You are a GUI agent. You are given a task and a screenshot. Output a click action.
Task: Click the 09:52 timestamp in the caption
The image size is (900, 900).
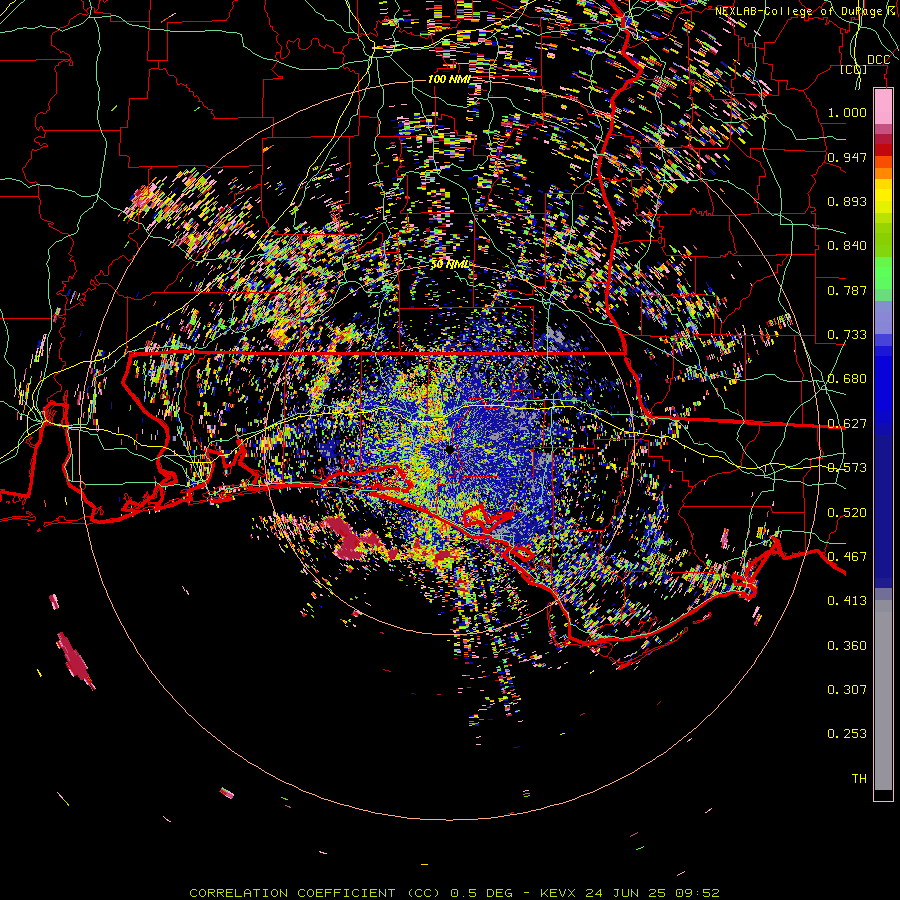695,893
